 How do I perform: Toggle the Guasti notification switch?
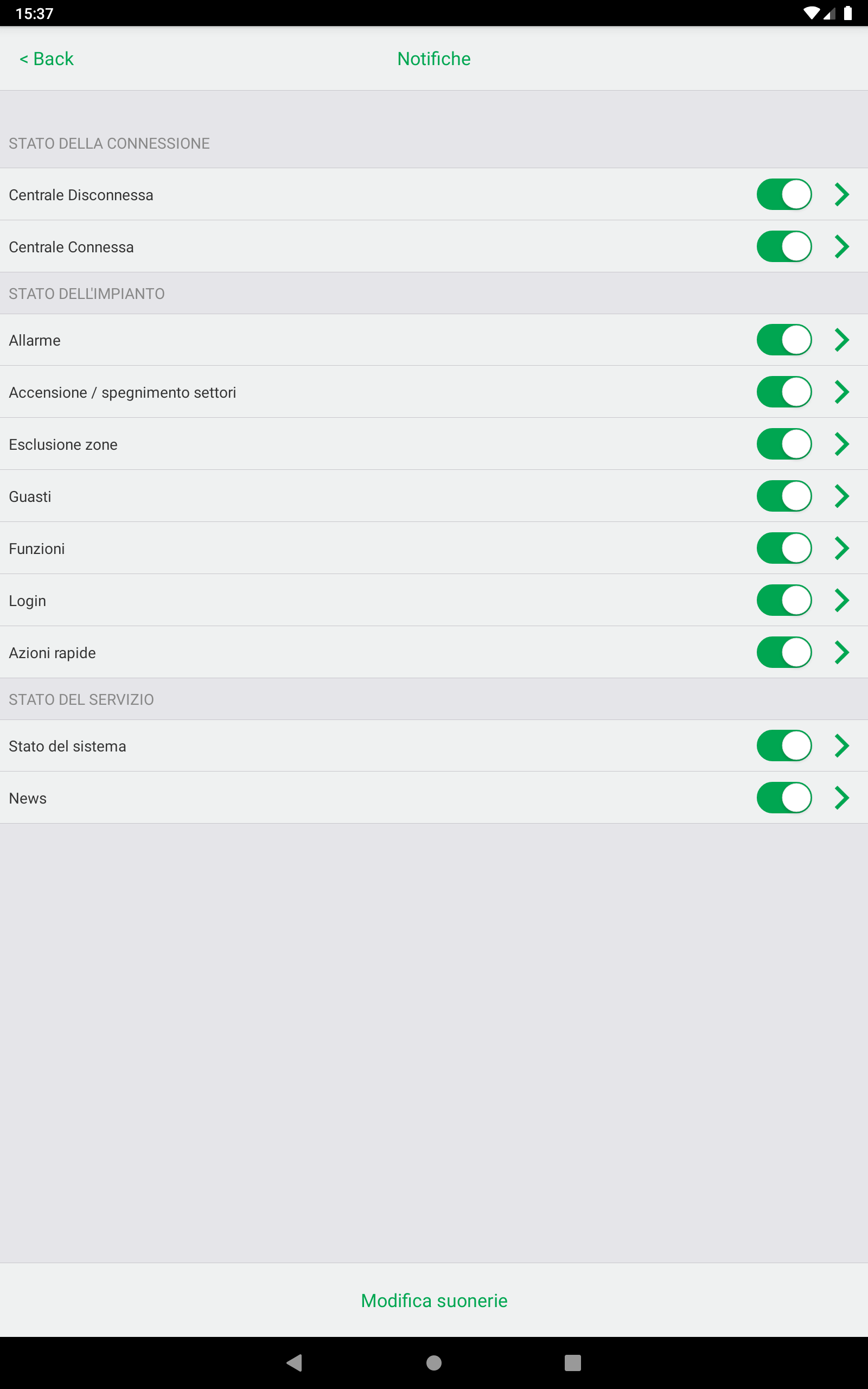point(783,496)
